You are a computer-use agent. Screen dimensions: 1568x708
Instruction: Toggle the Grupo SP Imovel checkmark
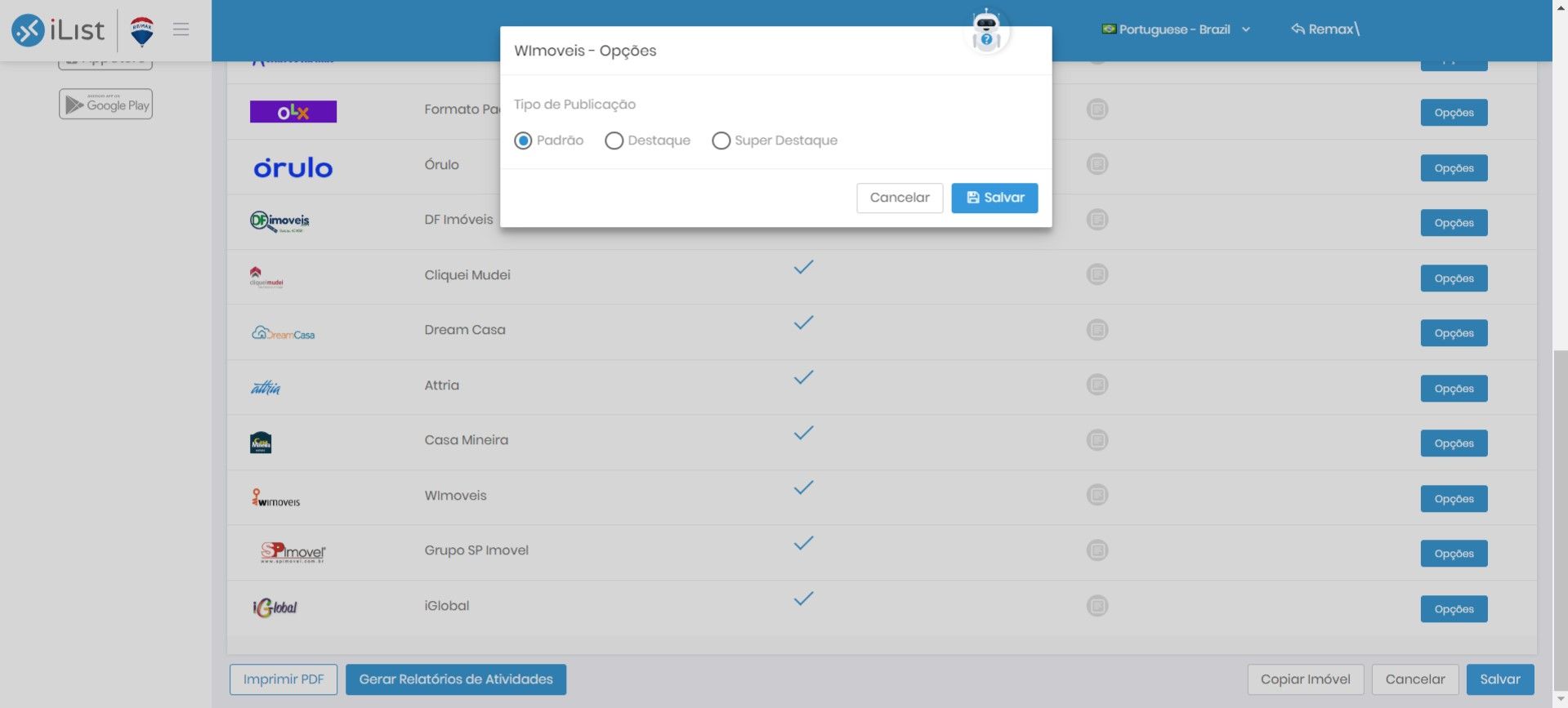804,543
